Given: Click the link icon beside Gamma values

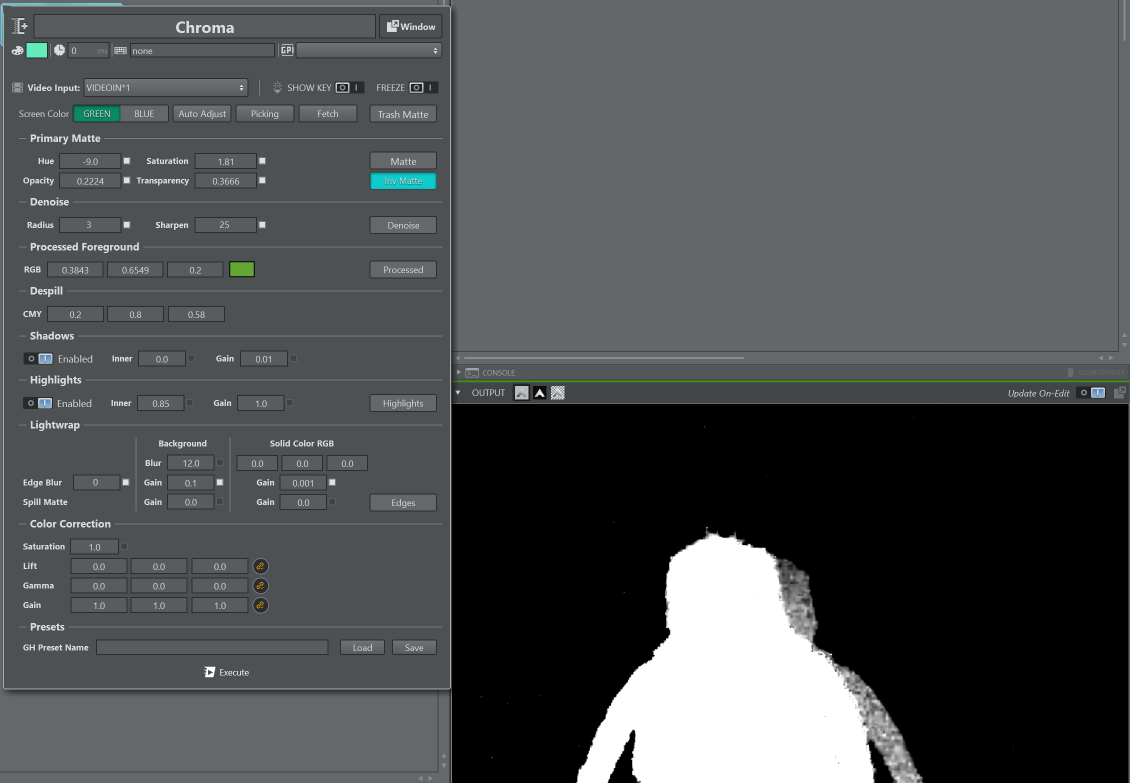Looking at the screenshot, I should [260, 586].
